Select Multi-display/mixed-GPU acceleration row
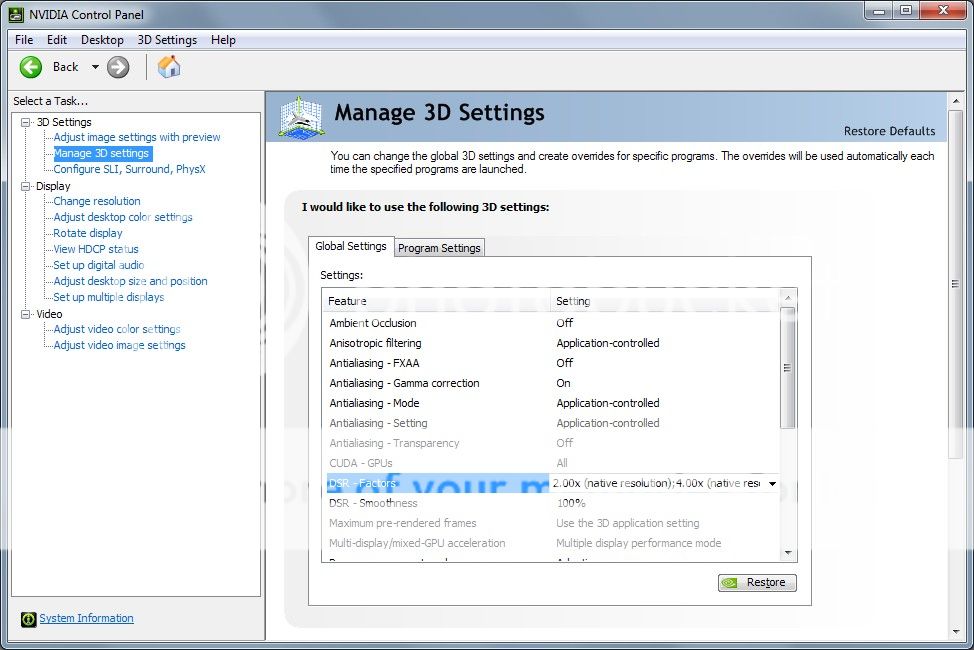 point(553,543)
